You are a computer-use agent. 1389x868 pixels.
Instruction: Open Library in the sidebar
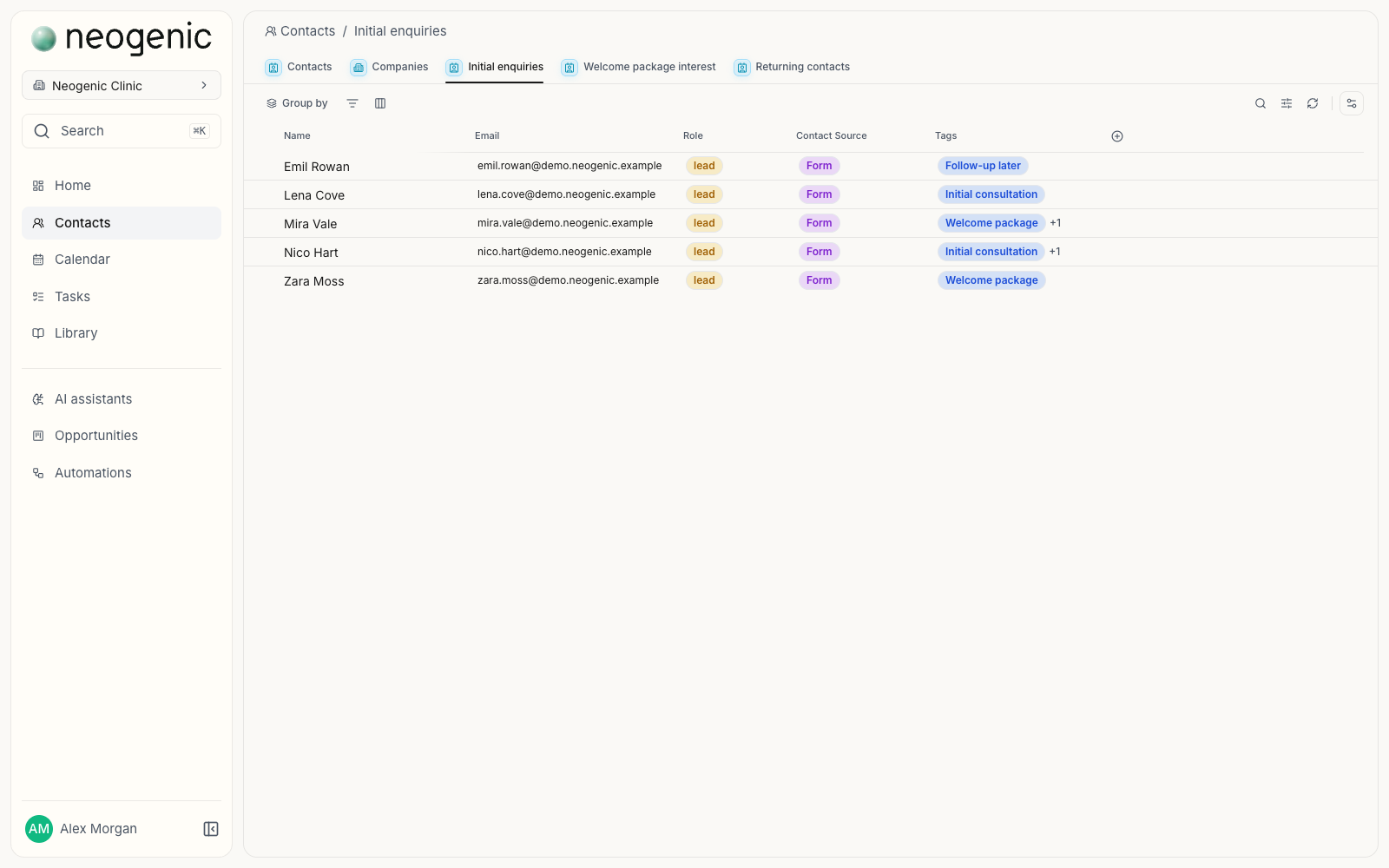tap(122, 333)
